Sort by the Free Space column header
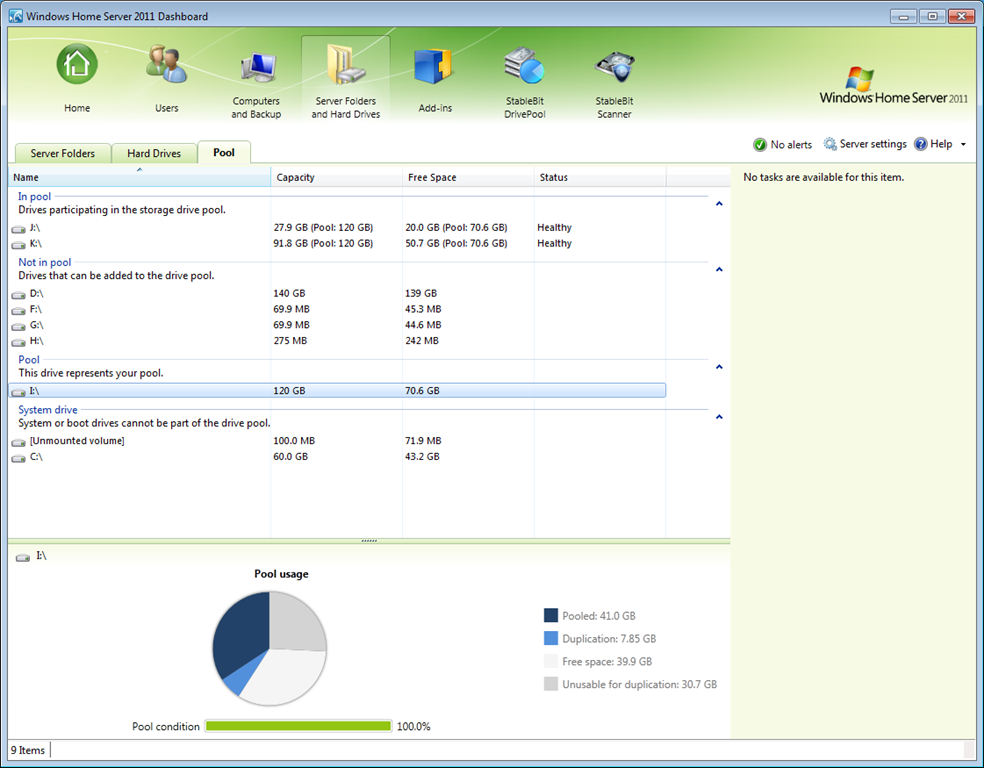Image resolution: width=984 pixels, height=768 pixels. 468,177
